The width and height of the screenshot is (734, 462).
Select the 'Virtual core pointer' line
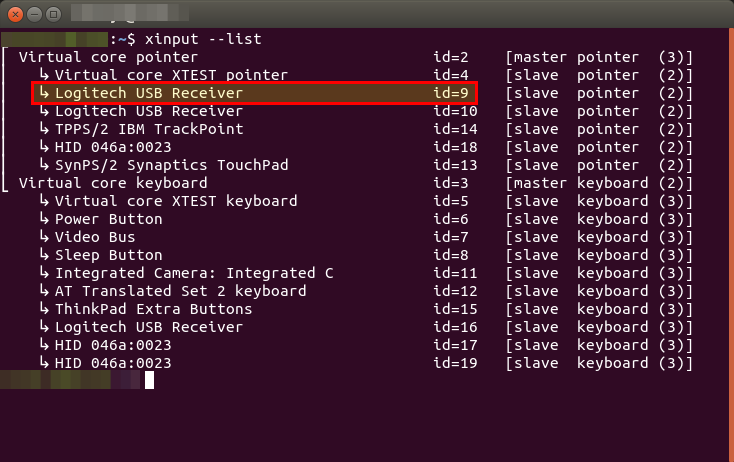tap(108, 57)
